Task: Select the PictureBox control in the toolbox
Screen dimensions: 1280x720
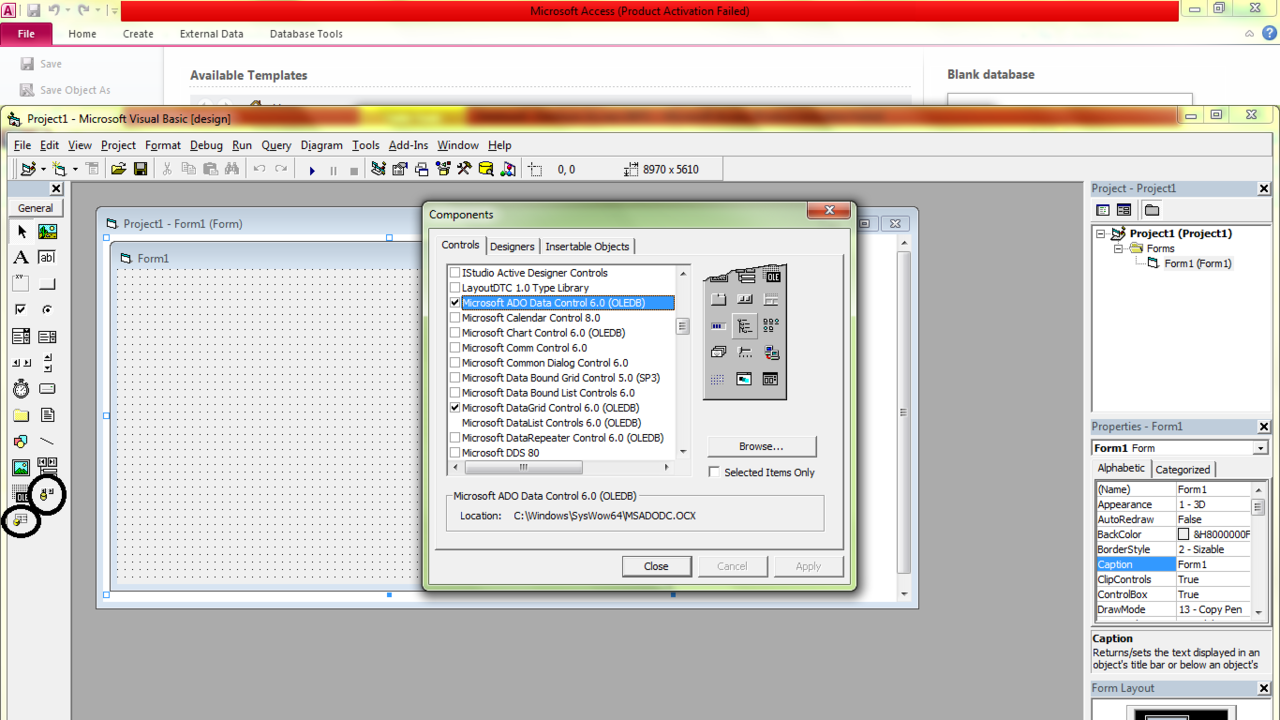Action: 47,232
